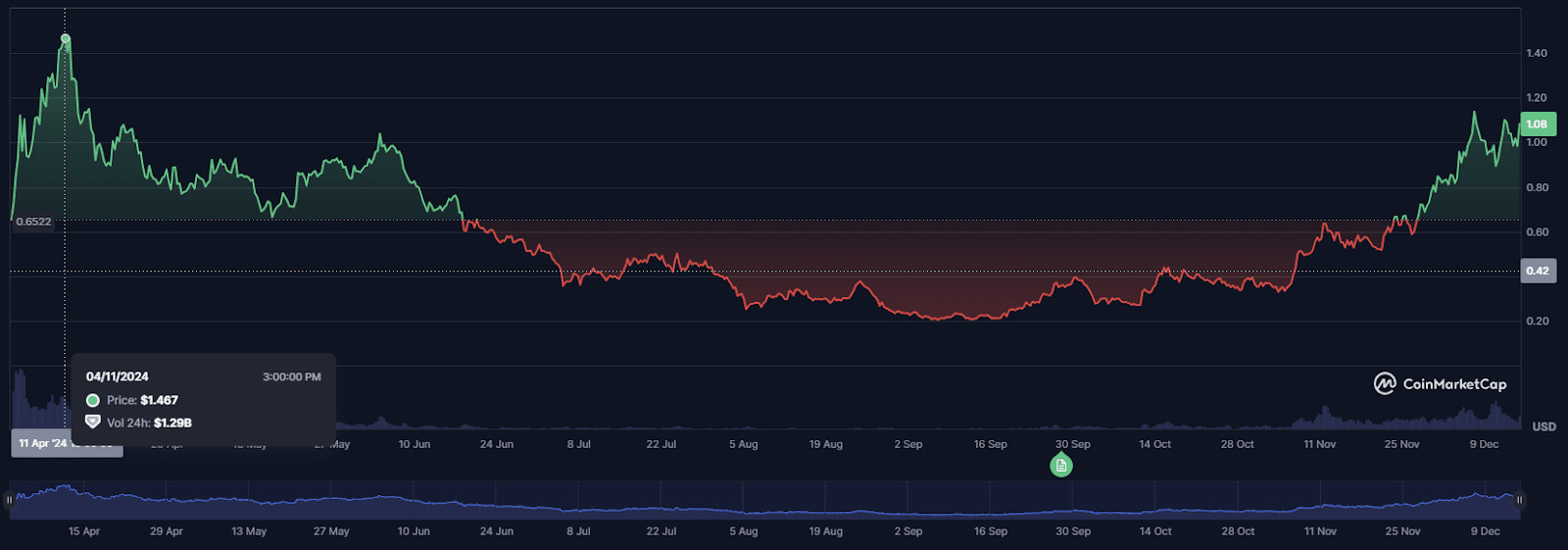Screen dimensions: 1568x550
Task: Click the Vol 24h icon in tooltip
Action: (x=93, y=423)
